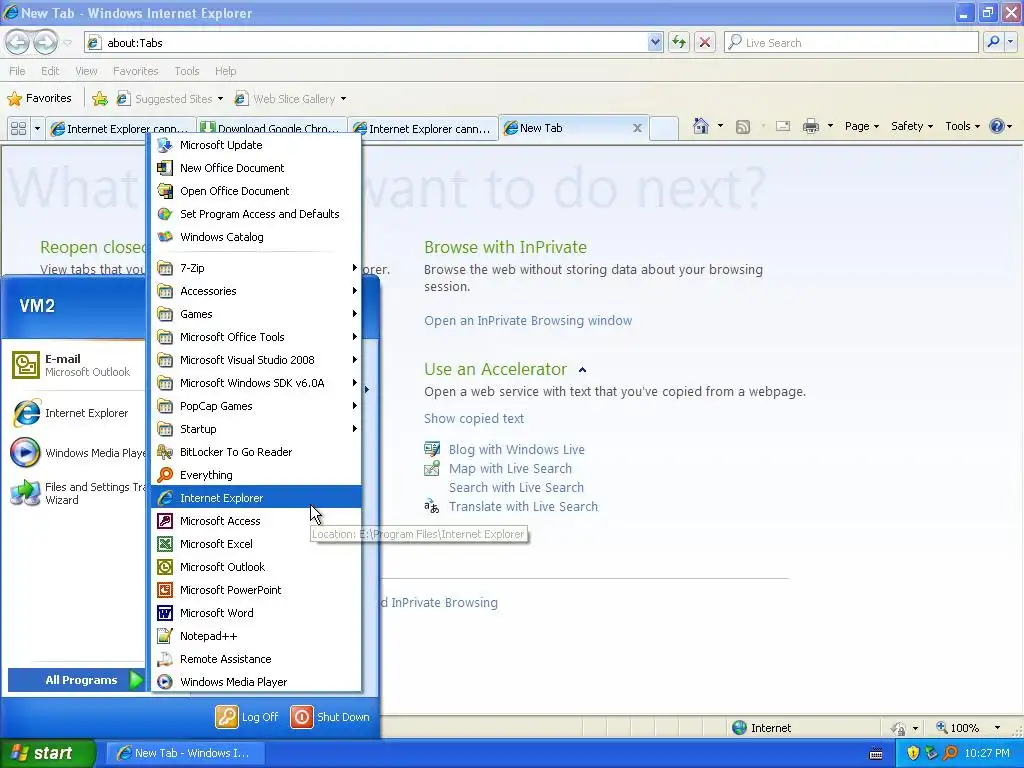Screen dimensions: 1024x768
Task: Launch the Everything search program
Action: [256, 475]
